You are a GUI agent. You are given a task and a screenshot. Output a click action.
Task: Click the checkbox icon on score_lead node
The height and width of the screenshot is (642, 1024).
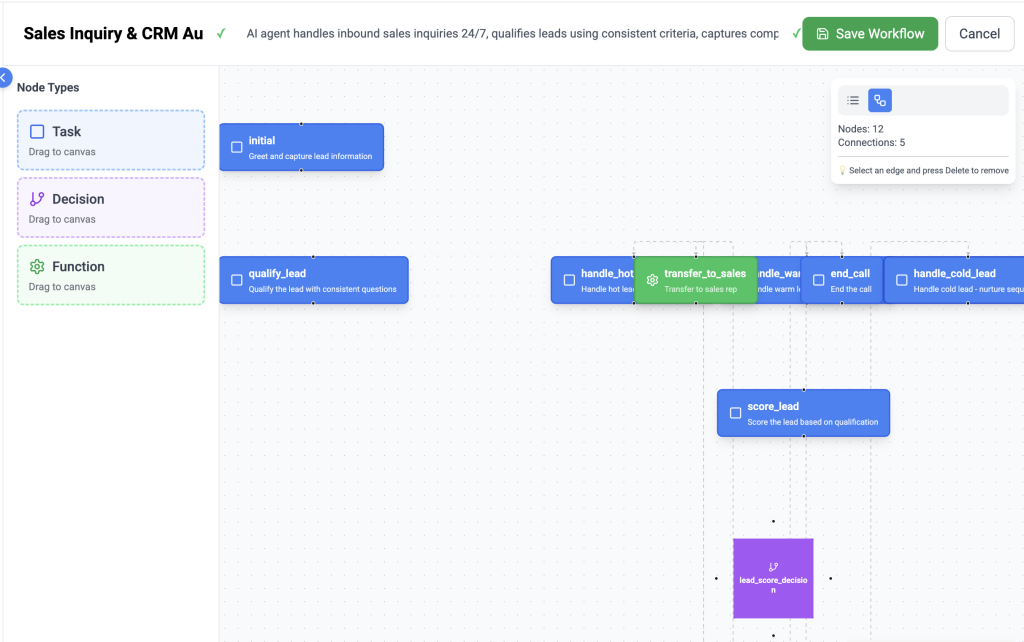coord(735,413)
